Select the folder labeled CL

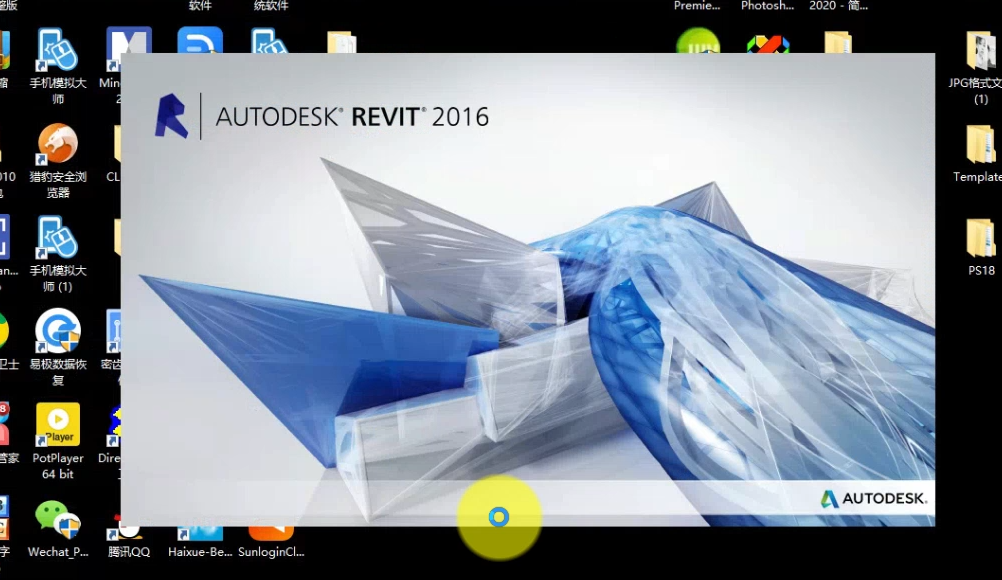[114, 154]
